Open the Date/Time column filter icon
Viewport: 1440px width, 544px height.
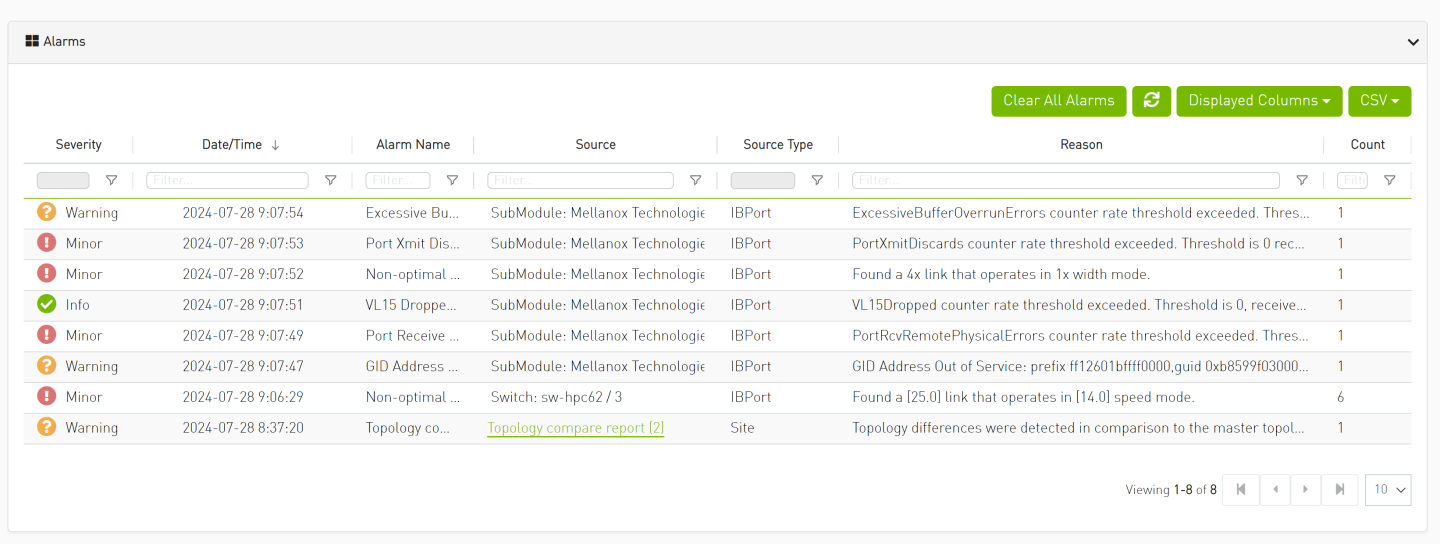330,181
